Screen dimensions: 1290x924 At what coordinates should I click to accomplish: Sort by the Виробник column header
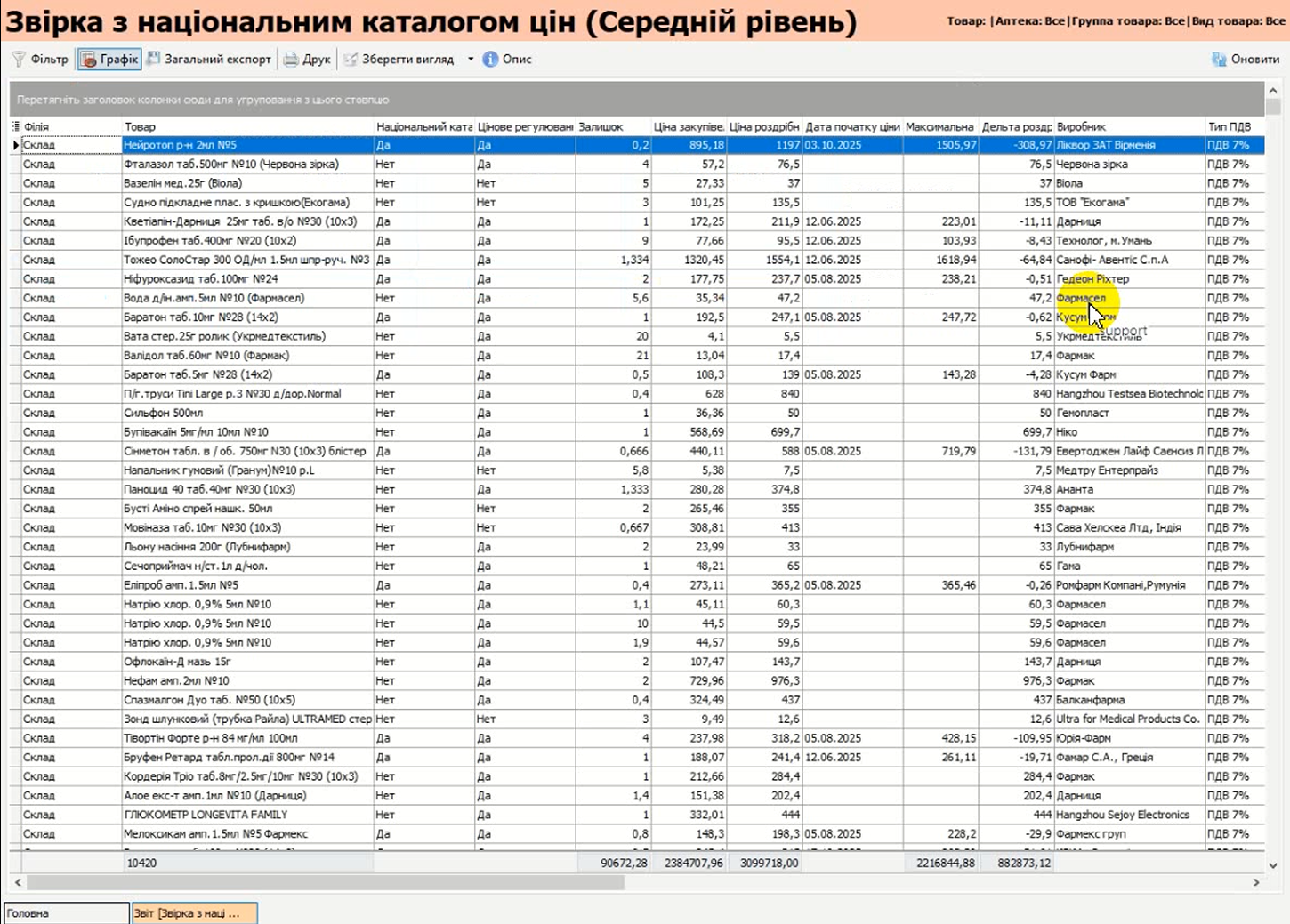coord(1128,127)
